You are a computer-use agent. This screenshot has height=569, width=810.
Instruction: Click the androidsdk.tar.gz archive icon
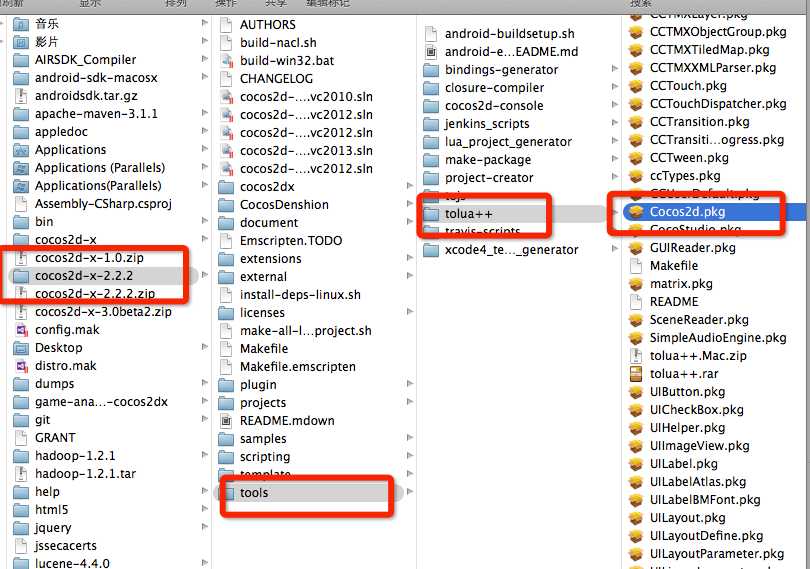(21, 96)
